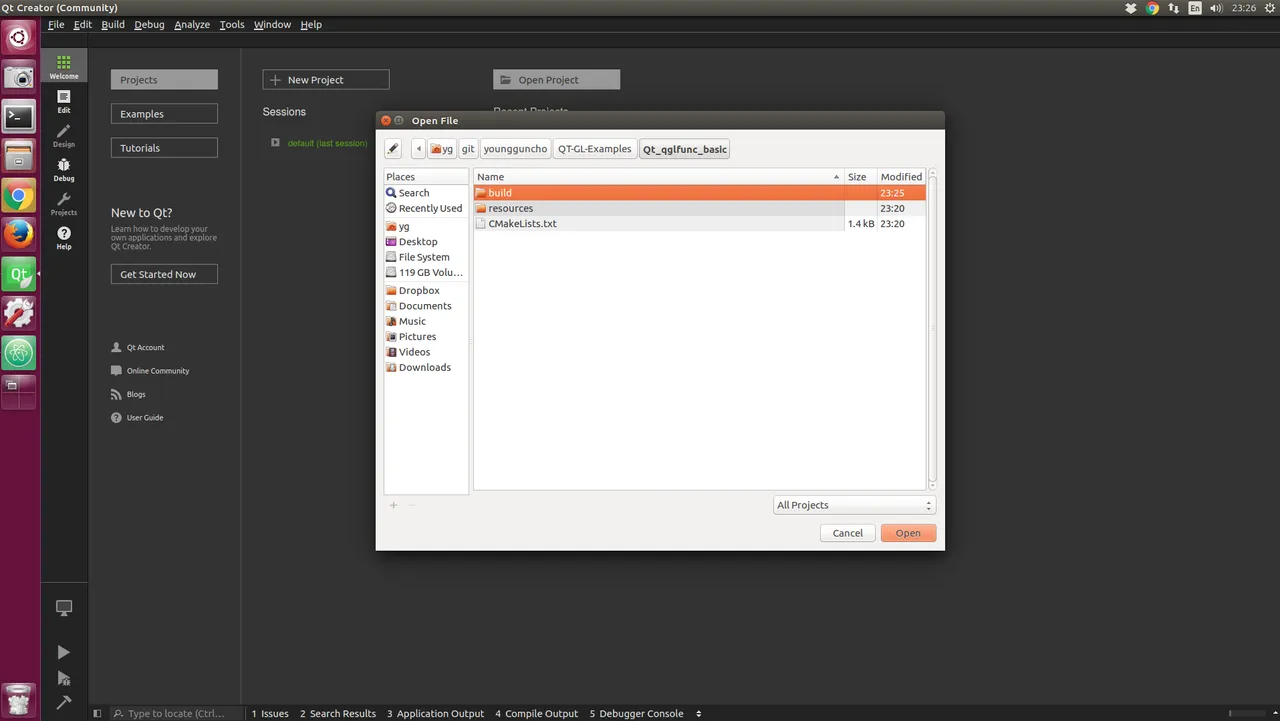Viewport: 1280px width, 721px height.
Task: Open Trash from the dock
Action: [x=19, y=699]
